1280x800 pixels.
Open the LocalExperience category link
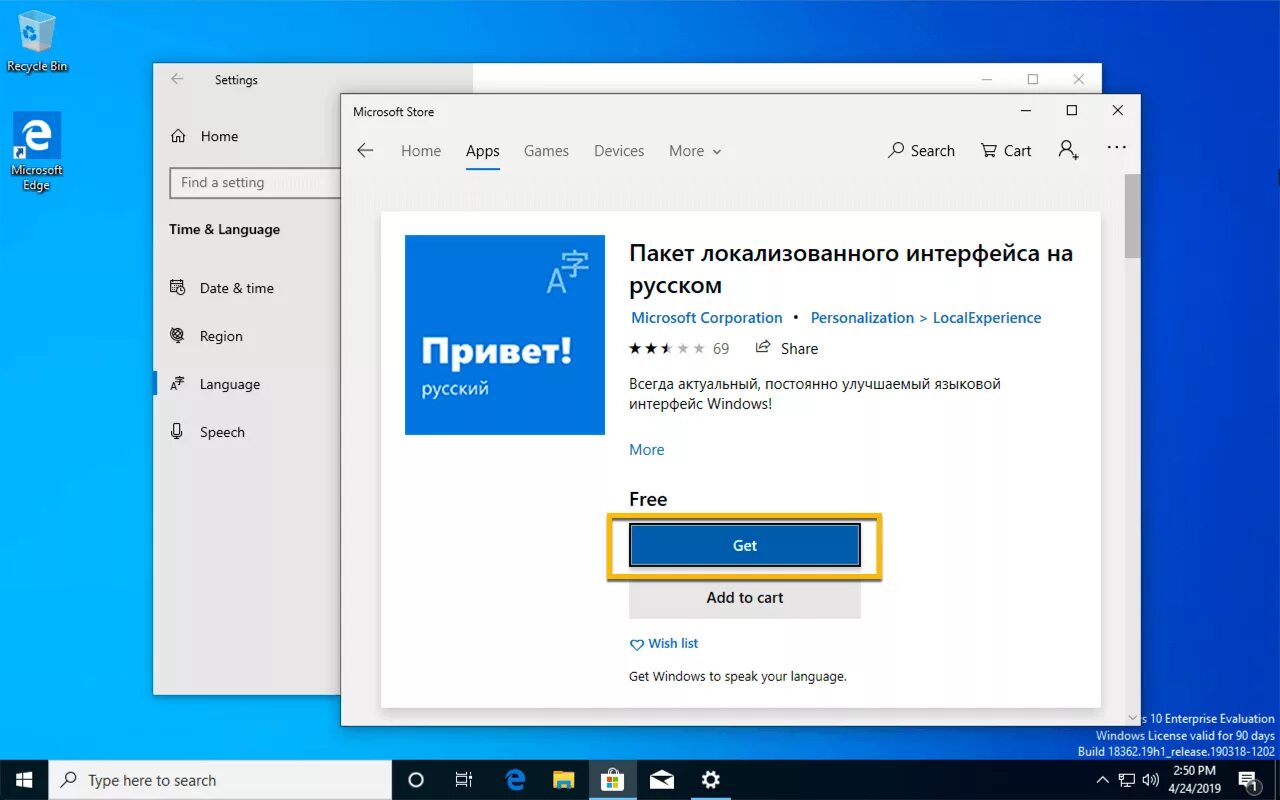[x=987, y=318]
